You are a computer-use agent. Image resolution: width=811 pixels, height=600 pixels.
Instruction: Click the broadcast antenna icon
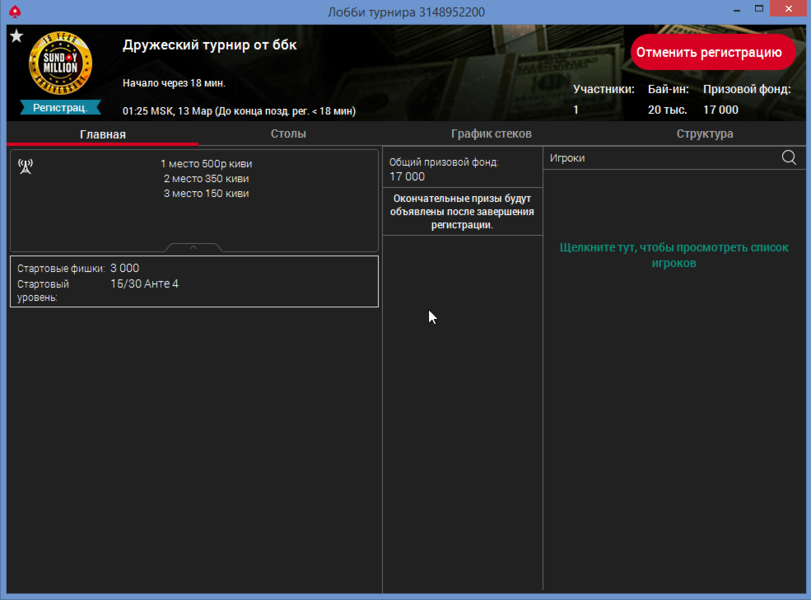click(x=26, y=166)
